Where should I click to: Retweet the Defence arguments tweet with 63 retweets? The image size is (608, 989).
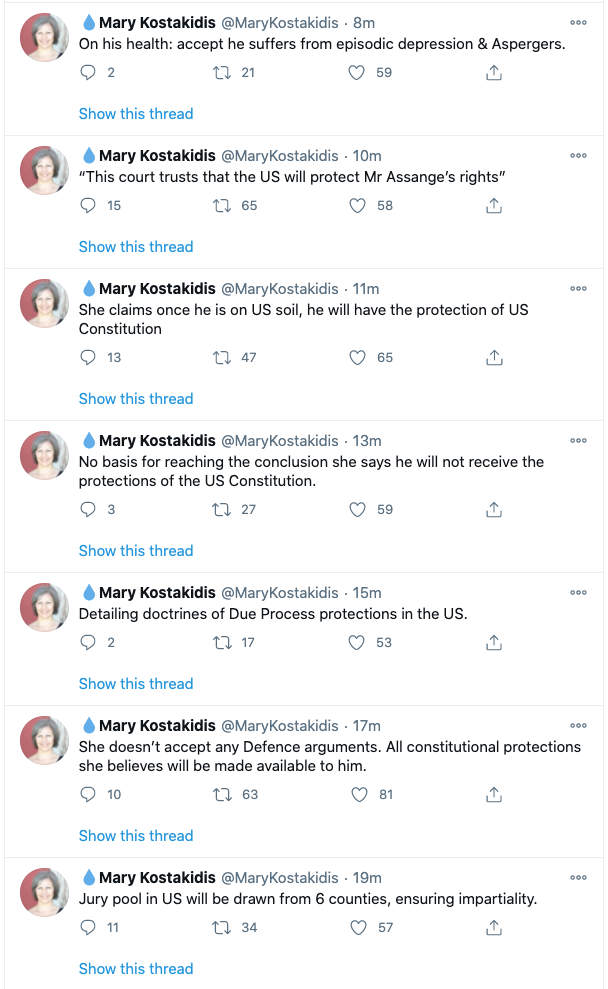point(222,795)
